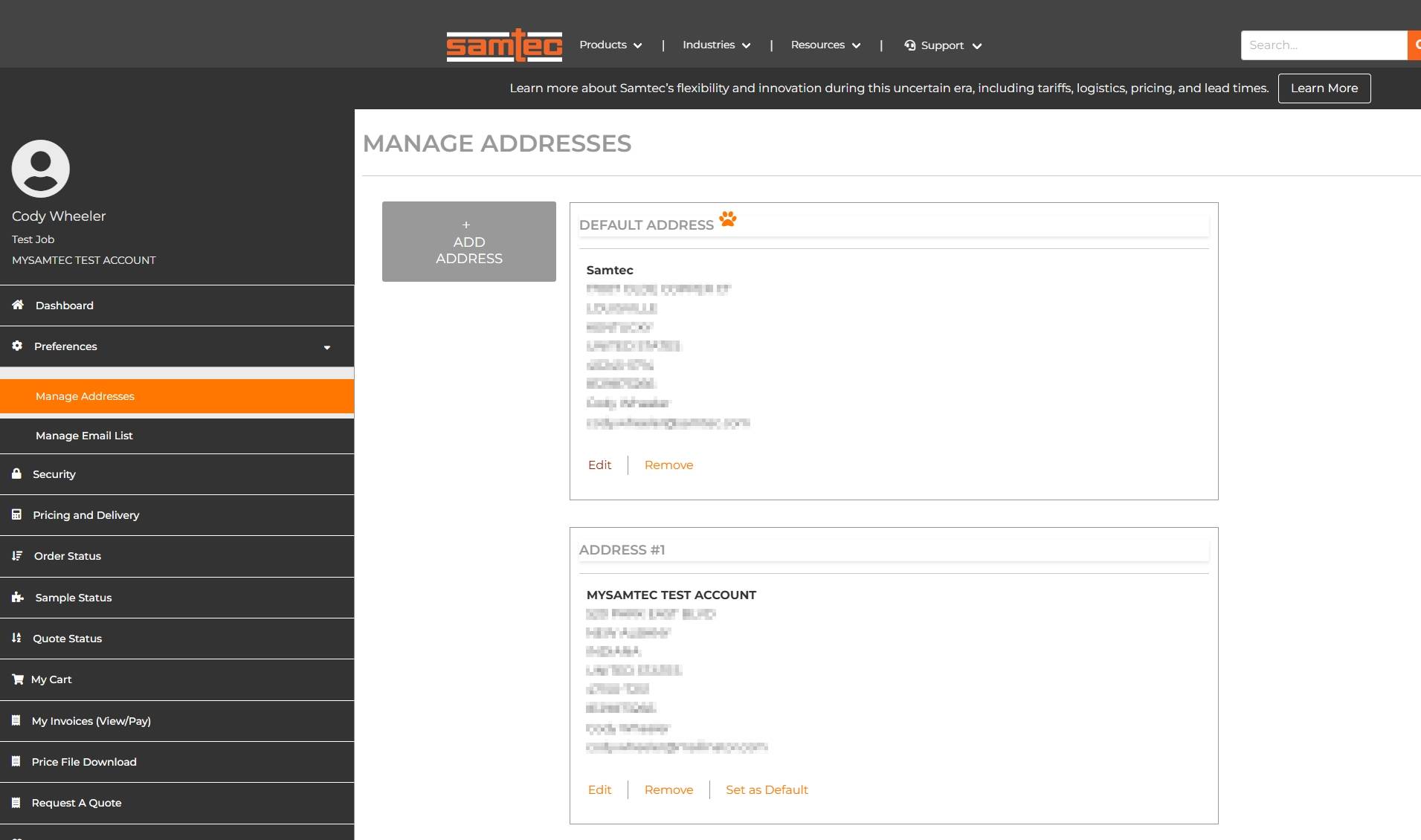The image size is (1421, 840).
Task: Click the Sample Status puzzle icon
Action: pyautogui.click(x=18, y=597)
